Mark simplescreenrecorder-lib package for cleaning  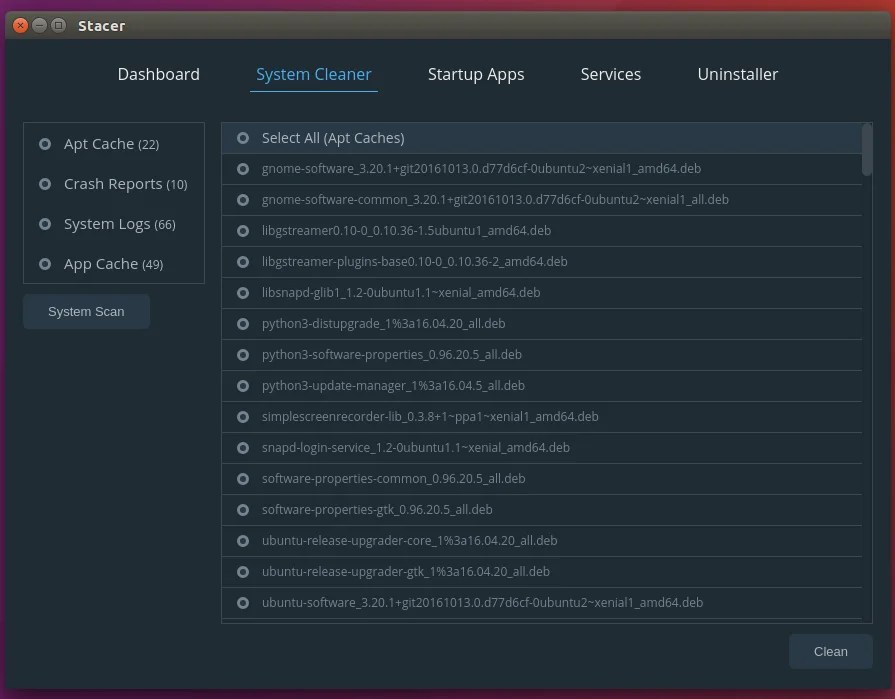[x=243, y=417]
